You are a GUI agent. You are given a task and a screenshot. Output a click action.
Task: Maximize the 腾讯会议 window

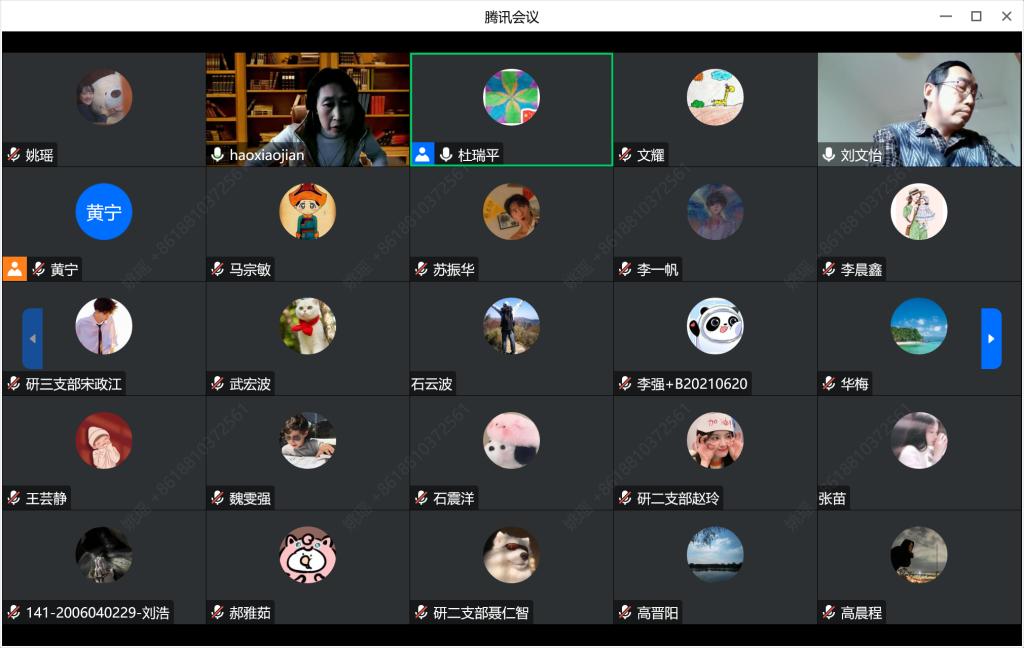coord(976,16)
